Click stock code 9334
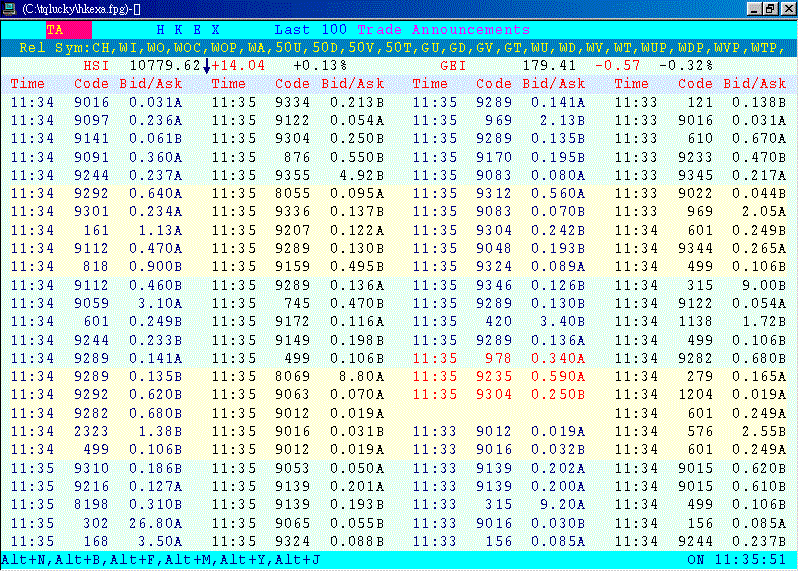 (293, 102)
